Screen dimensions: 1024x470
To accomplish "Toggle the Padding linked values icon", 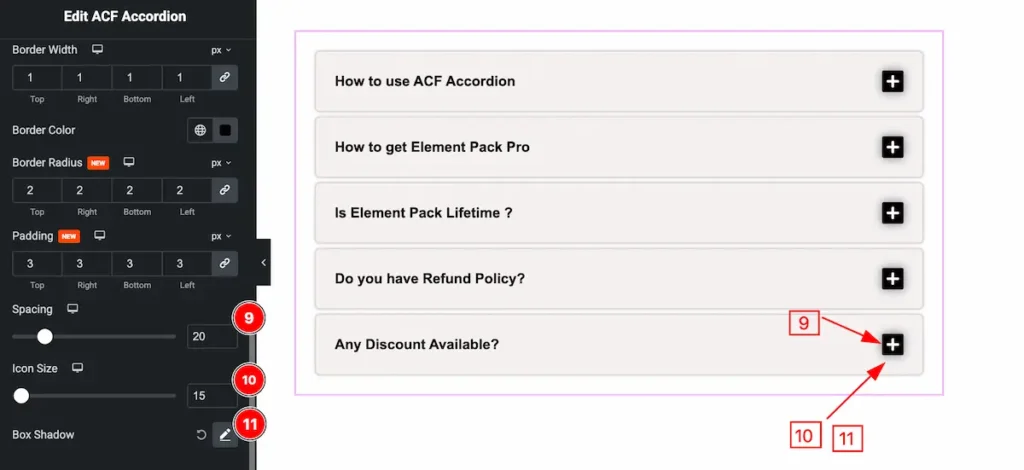I will pyautogui.click(x=225, y=264).
